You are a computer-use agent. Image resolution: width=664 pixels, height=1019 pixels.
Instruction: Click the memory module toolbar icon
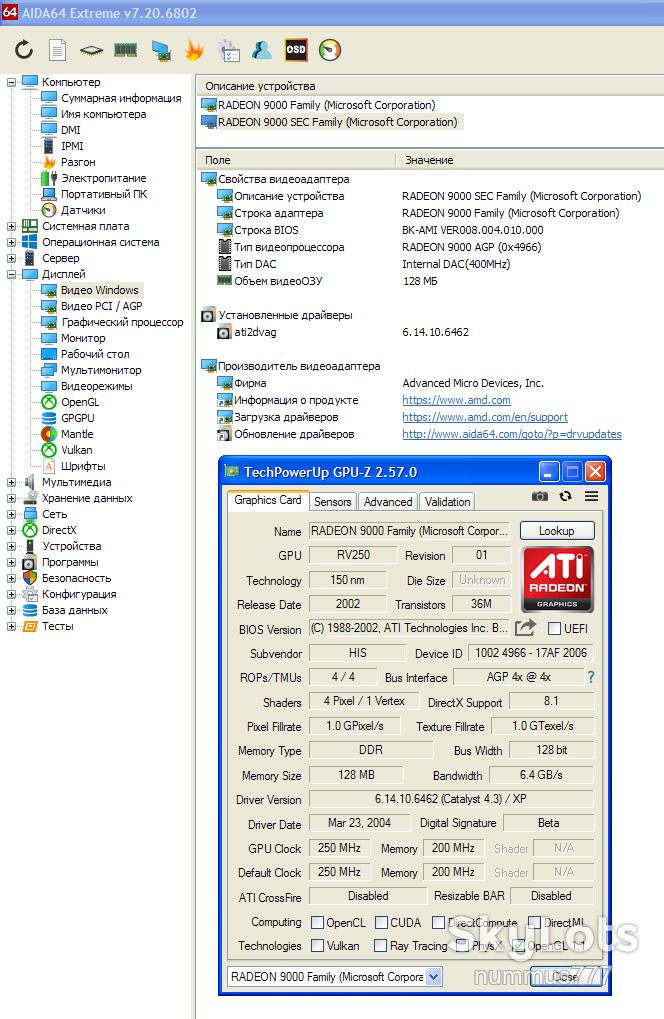[x=125, y=50]
